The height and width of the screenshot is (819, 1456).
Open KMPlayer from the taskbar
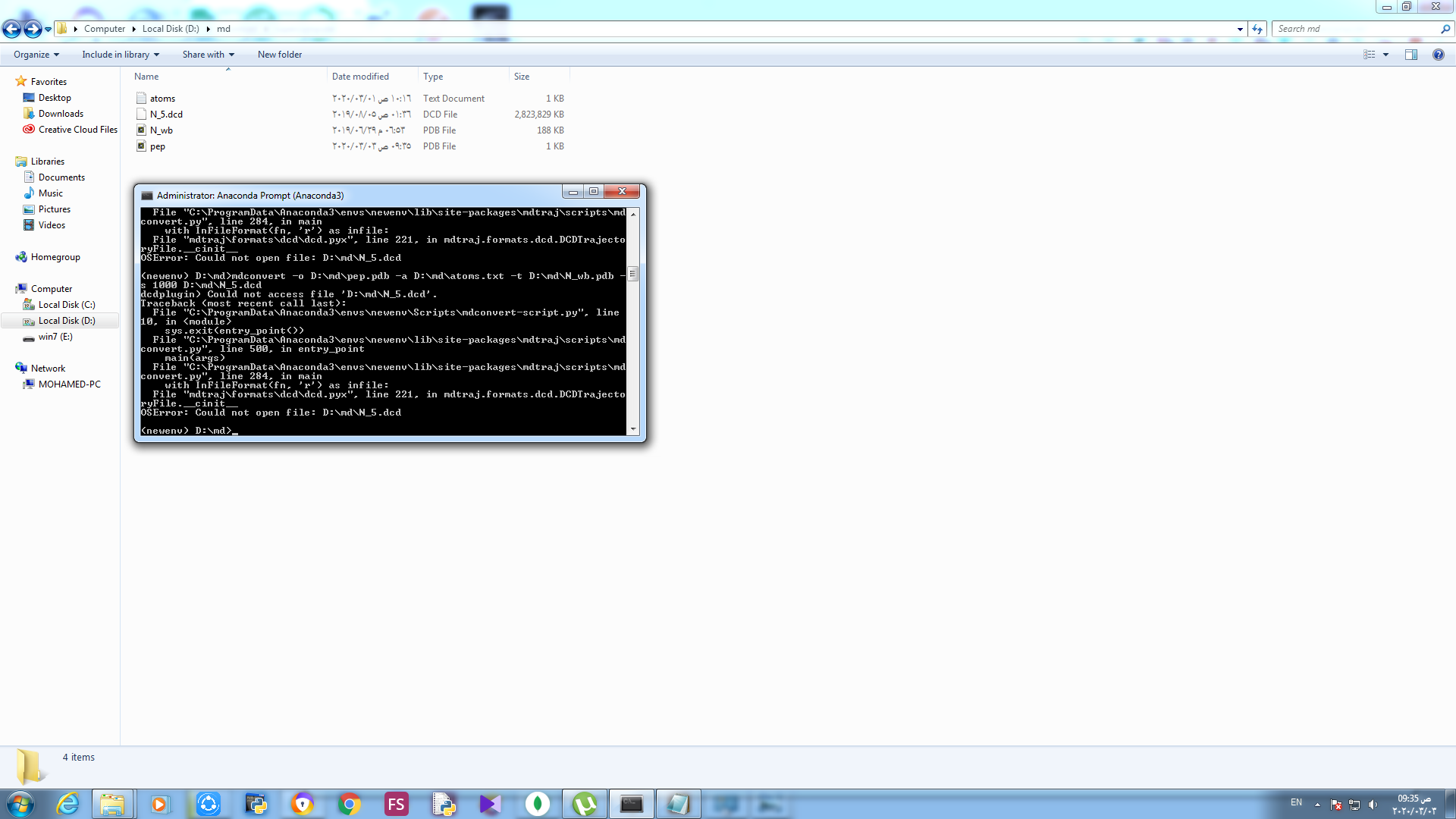point(490,804)
